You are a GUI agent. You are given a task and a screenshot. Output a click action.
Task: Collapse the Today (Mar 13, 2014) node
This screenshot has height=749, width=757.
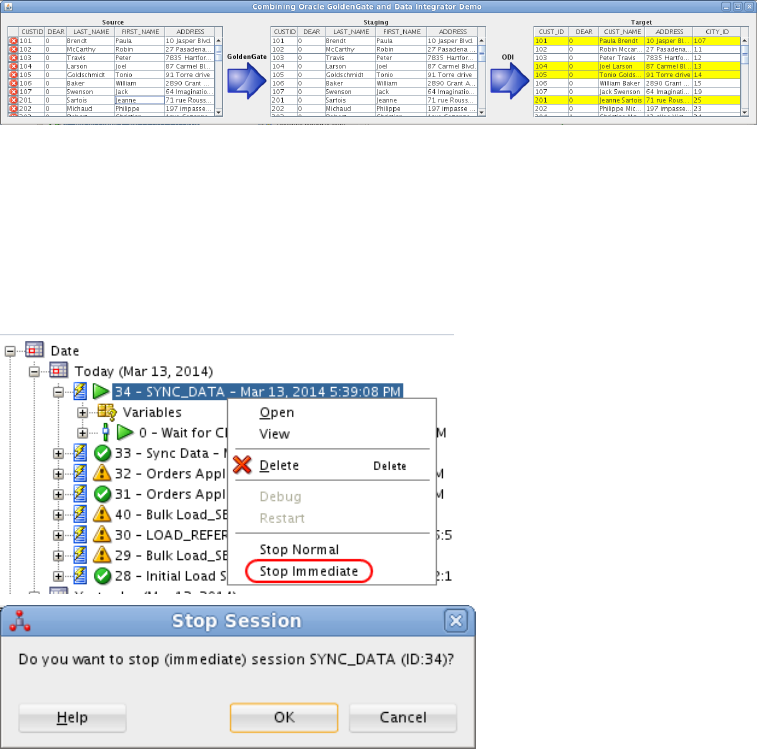(x=34, y=372)
